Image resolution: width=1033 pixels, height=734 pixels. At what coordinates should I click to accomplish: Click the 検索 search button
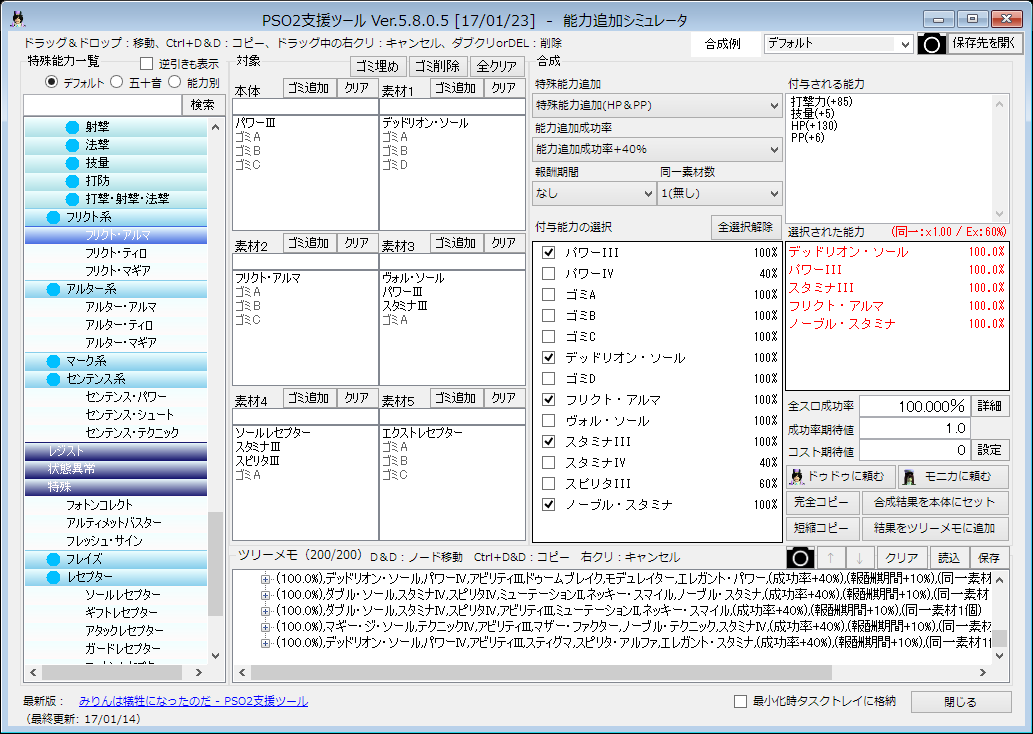point(202,105)
